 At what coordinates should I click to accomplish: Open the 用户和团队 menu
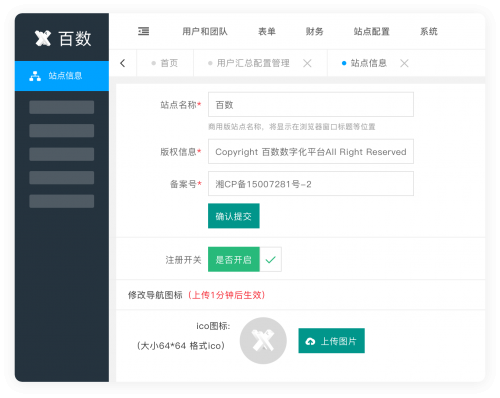(205, 32)
